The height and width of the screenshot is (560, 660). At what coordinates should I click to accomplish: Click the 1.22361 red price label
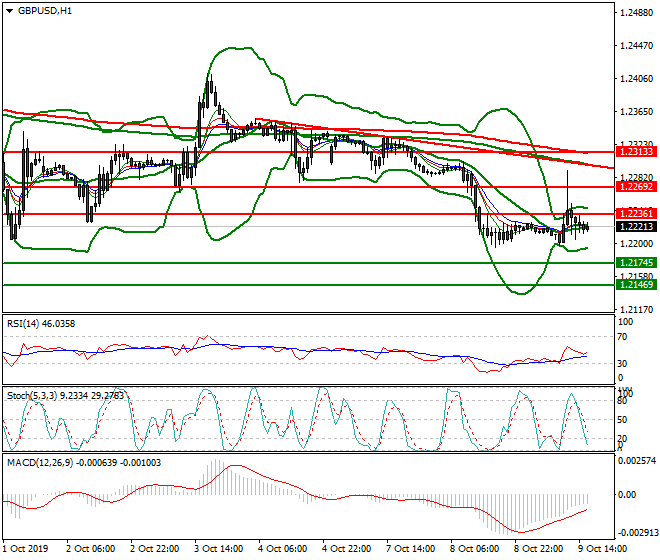635,214
